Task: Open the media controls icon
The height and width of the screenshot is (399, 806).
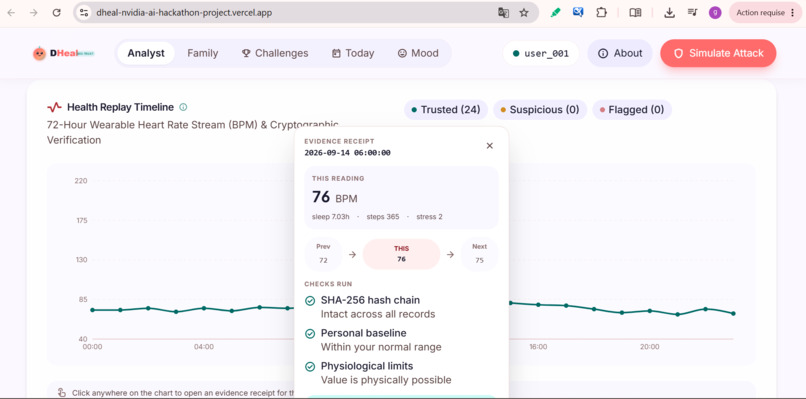Action: pos(692,13)
